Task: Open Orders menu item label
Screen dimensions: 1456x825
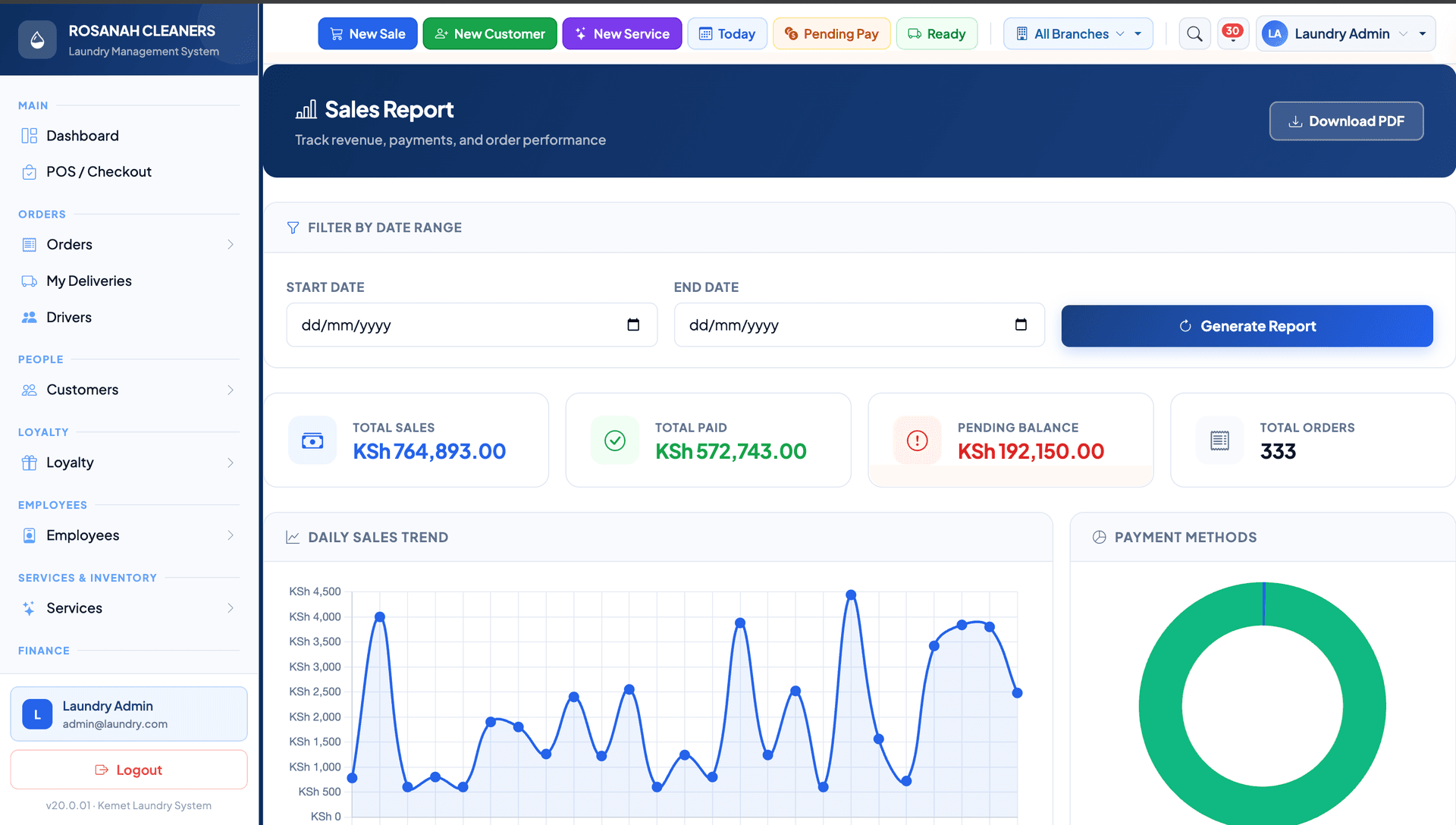Action: (69, 245)
